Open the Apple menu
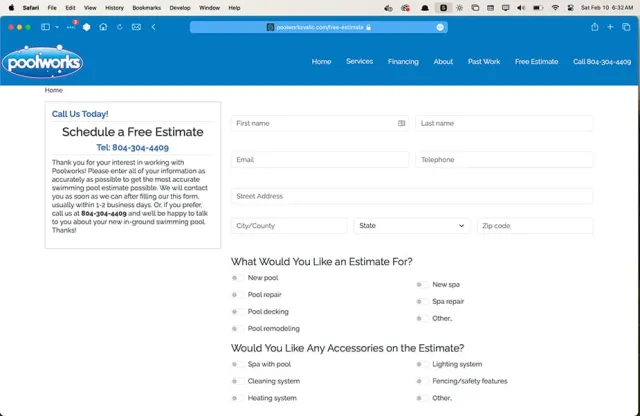Image resolution: width=640 pixels, height=416 pixels. [x=11, y=8]
